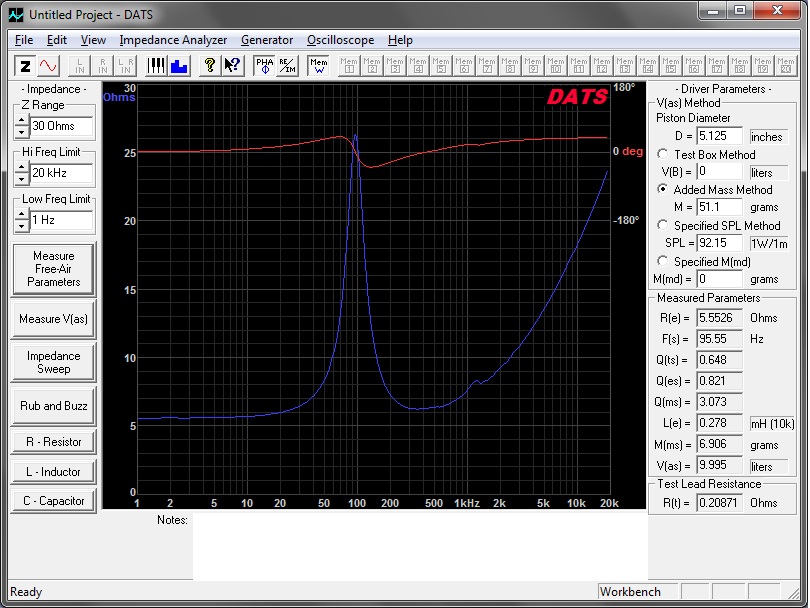Click the C - Capacitor button

53,501
